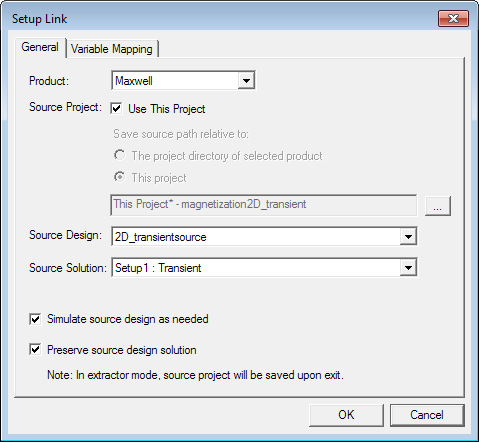Click the Maxwell product combo box
This screenshot has width=479, height=442.
click(183, 80)
